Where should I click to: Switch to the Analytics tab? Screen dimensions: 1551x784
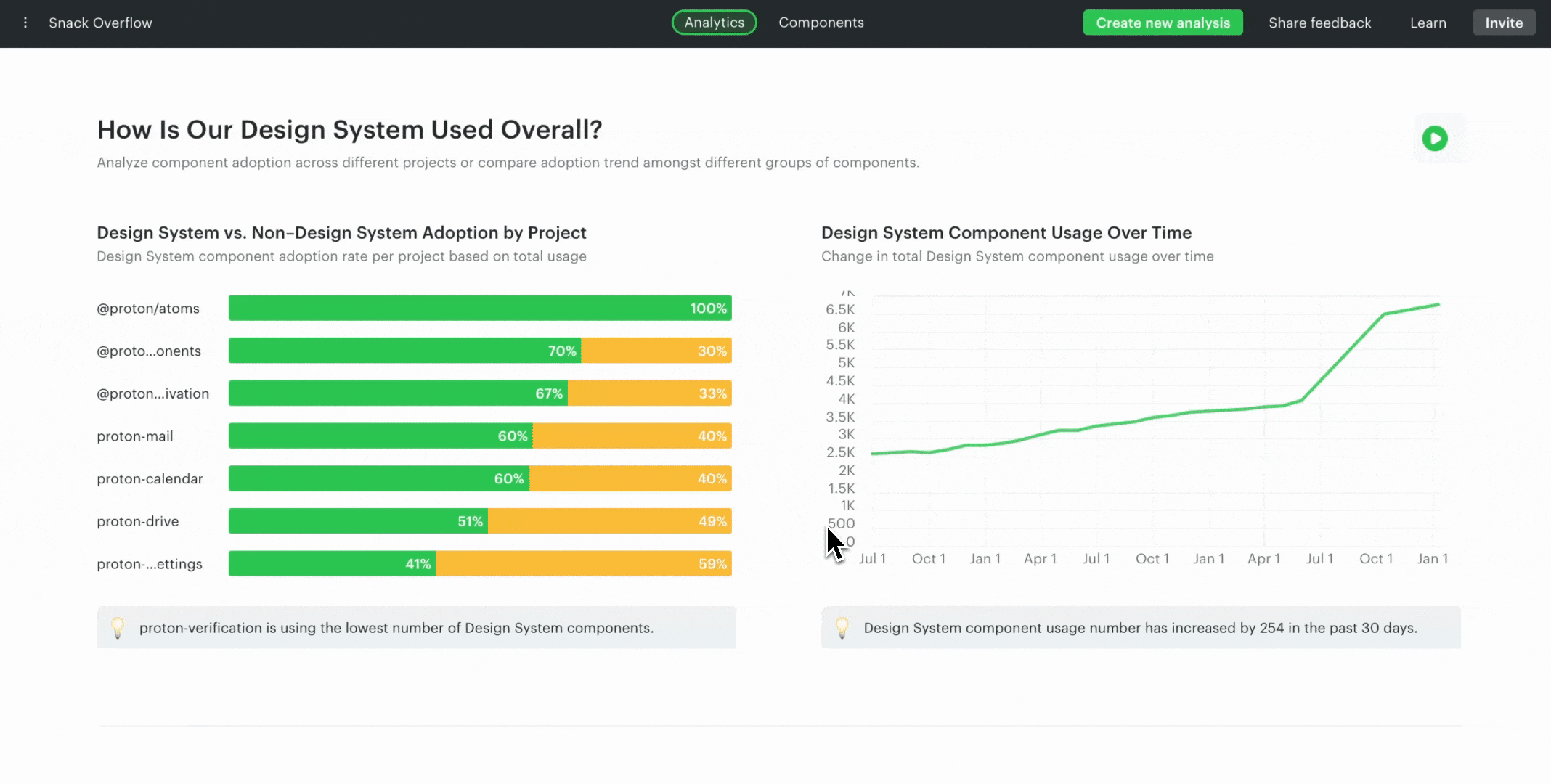[714, 23]
